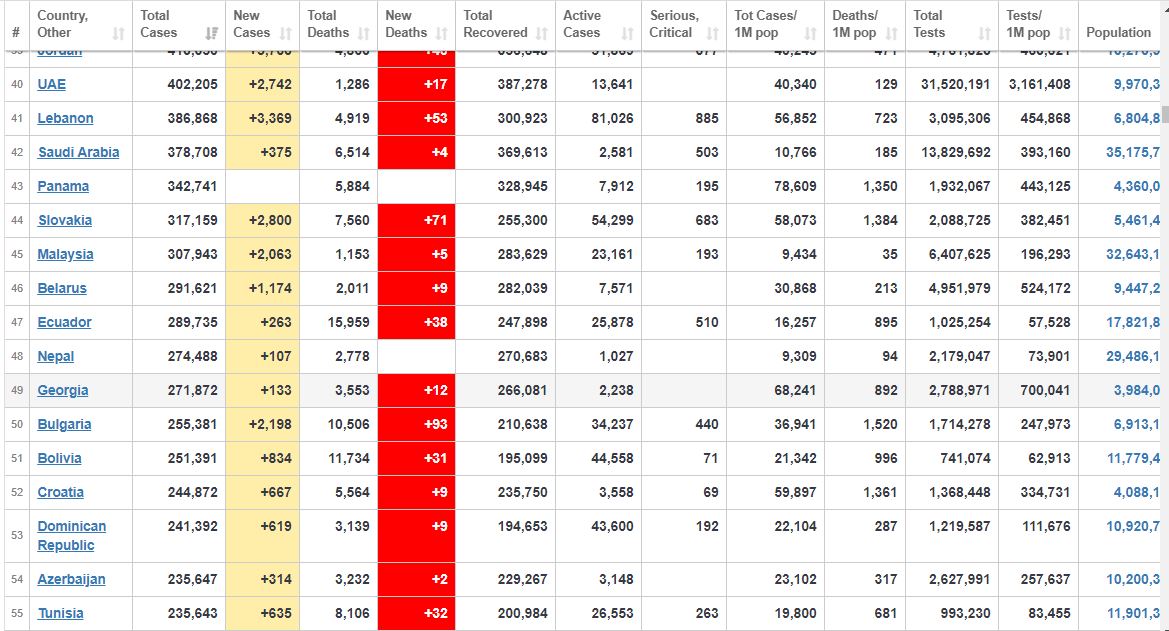Open the Malaysia country link
Viewport: 1169px width, 631px height.
click(66, 254)
